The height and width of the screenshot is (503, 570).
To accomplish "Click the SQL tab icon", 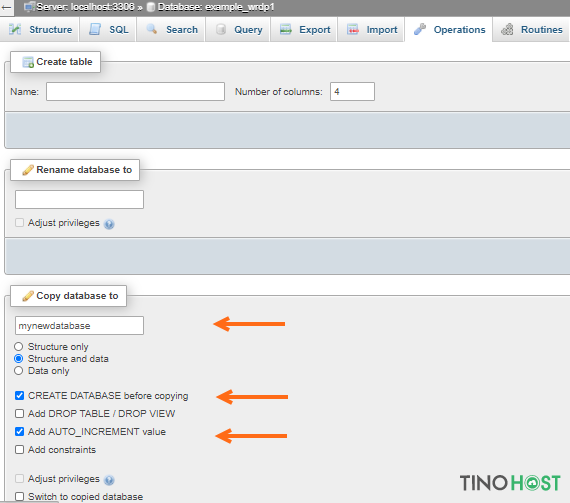I will pyautogui.click(x=95, y=29).
